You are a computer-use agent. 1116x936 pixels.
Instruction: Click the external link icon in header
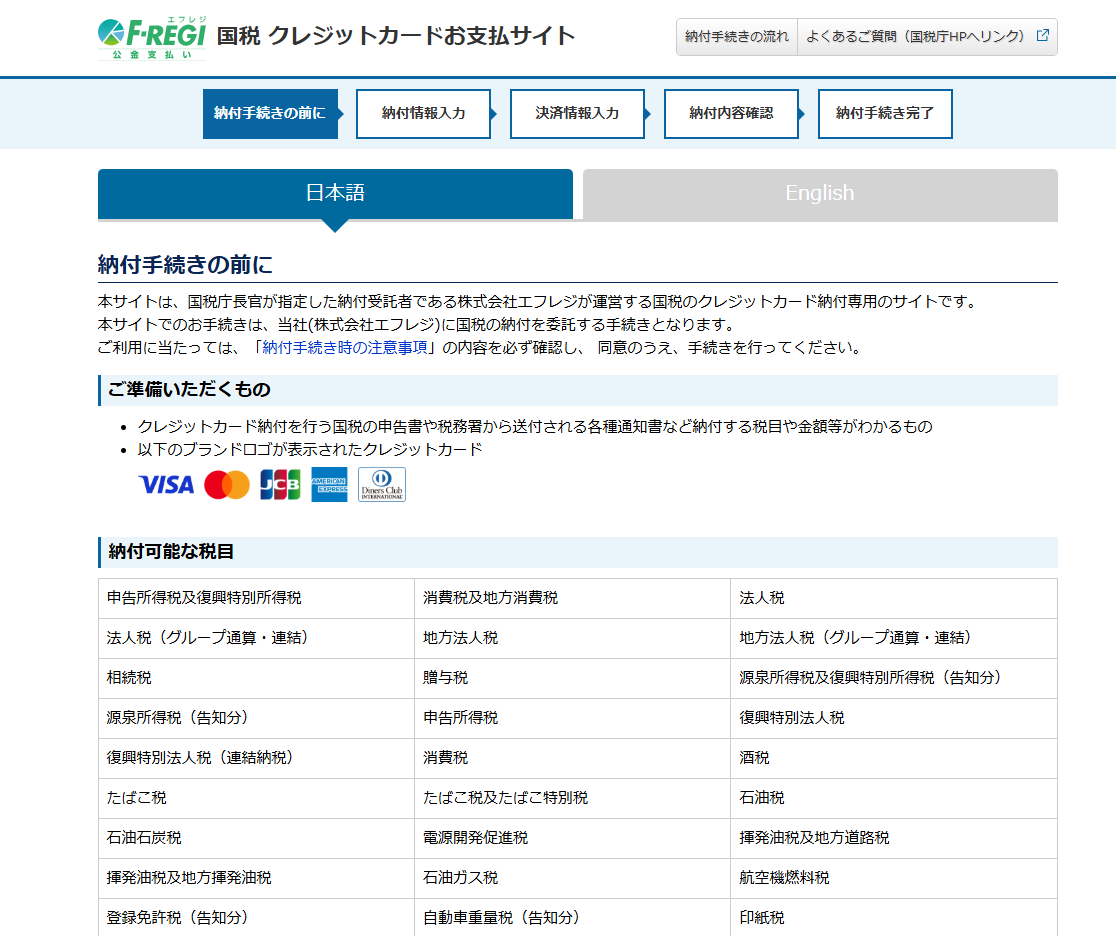point(1043,36)
